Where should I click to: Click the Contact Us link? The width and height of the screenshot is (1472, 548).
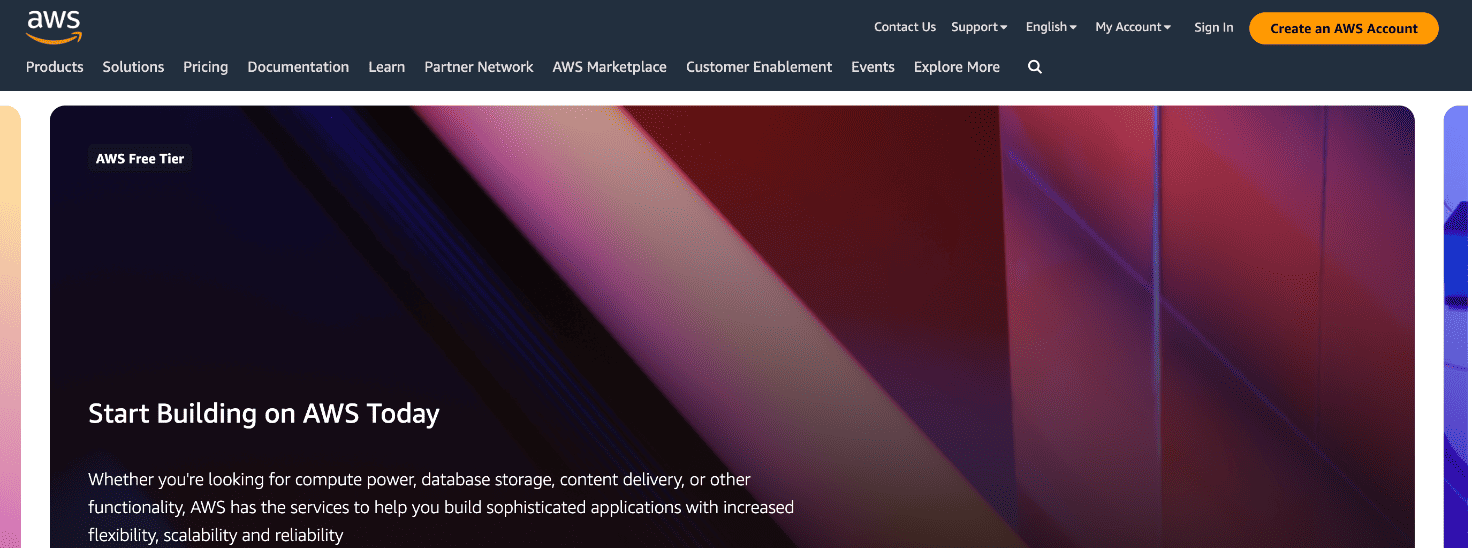click(905, 27)
